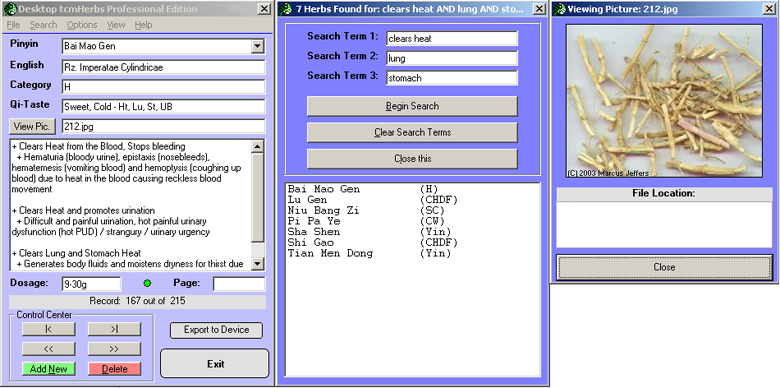The width and height of the screenshot is (780, 388).
Task: Open the Search menu
Action: 43,25
